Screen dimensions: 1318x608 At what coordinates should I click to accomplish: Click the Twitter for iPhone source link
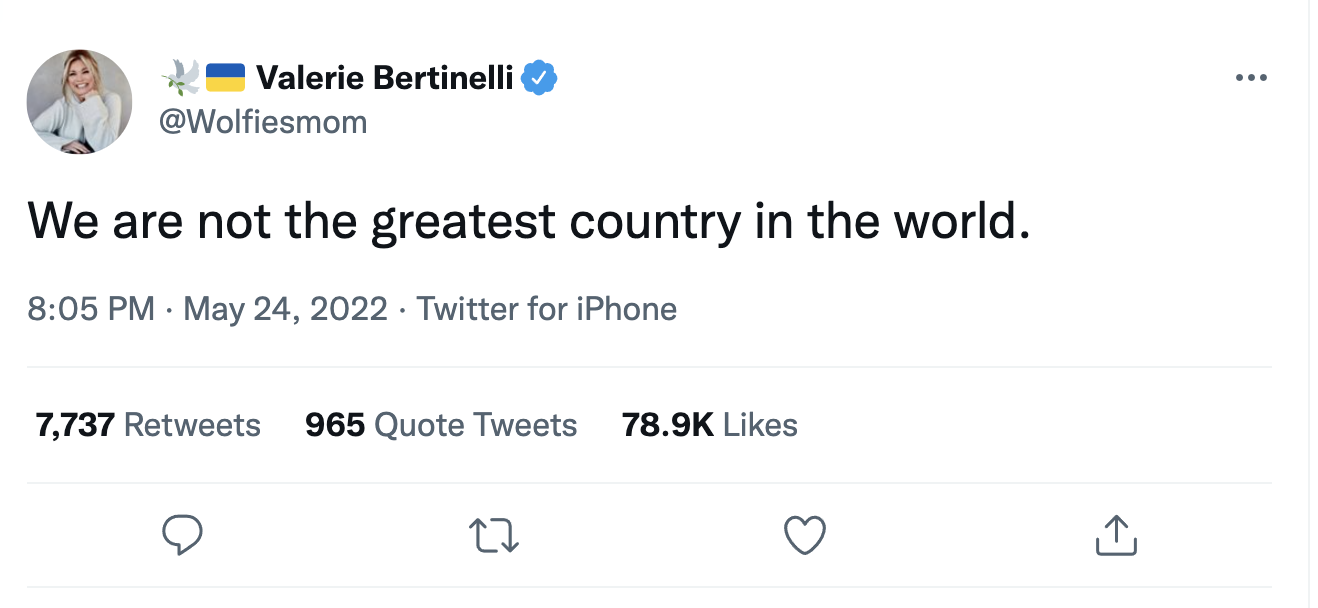[x=546, y=308]
